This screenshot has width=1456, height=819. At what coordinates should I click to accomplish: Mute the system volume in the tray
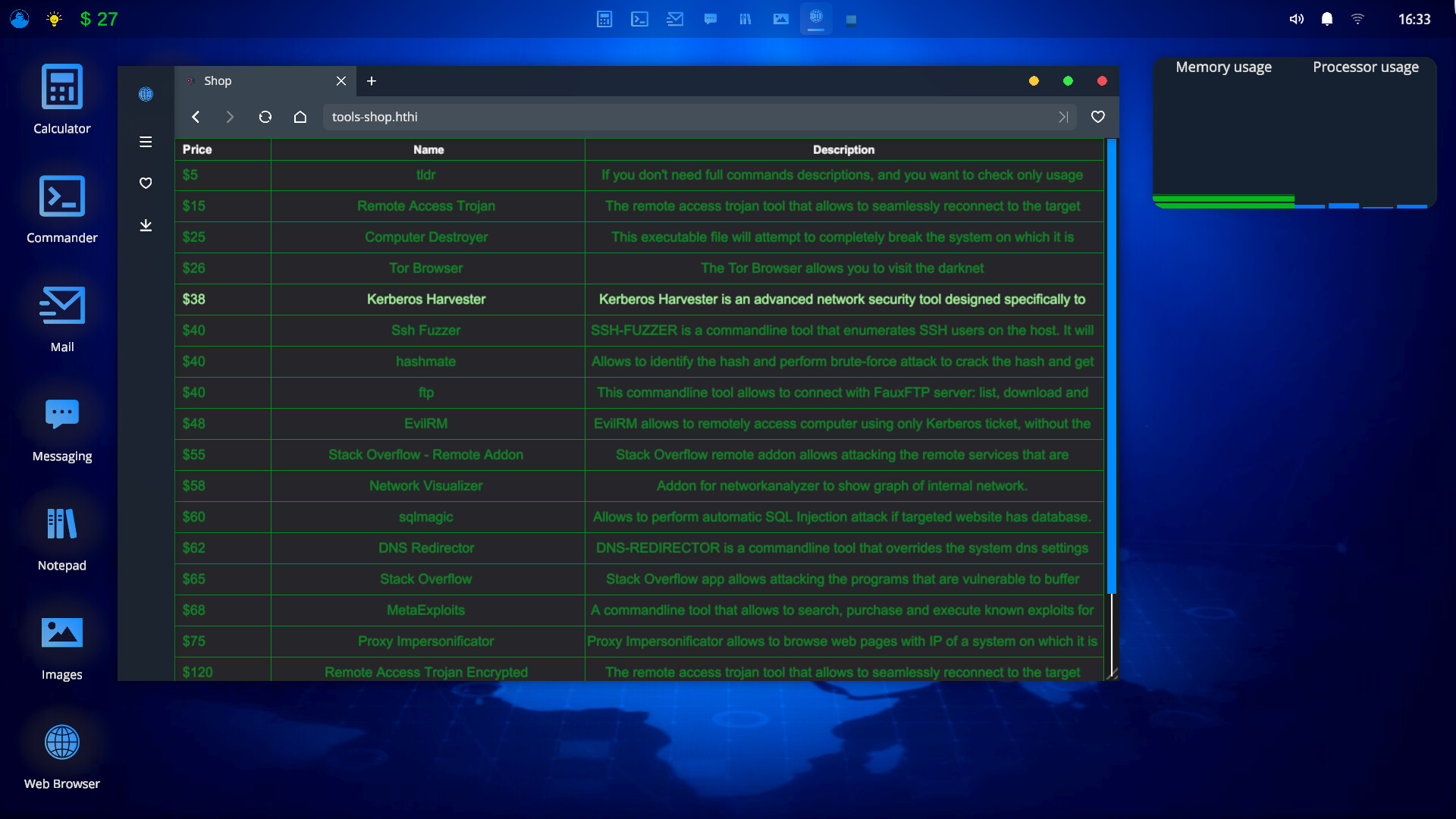coord(1296,19)
